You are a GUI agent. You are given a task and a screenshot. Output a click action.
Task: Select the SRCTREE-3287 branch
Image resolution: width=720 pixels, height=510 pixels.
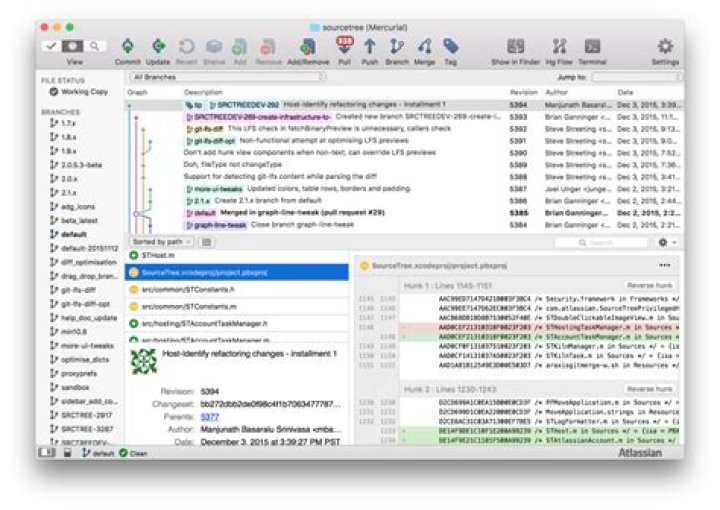87,429
